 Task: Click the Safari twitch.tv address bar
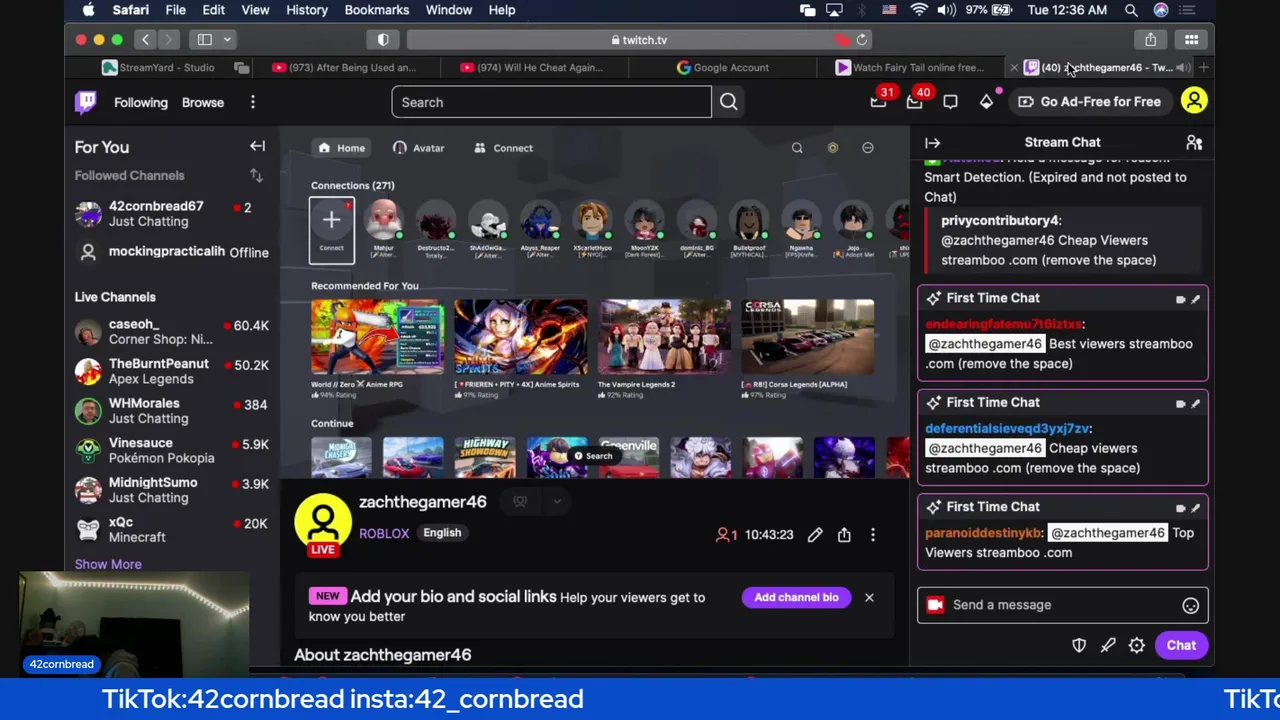click(x=638, y=40)
